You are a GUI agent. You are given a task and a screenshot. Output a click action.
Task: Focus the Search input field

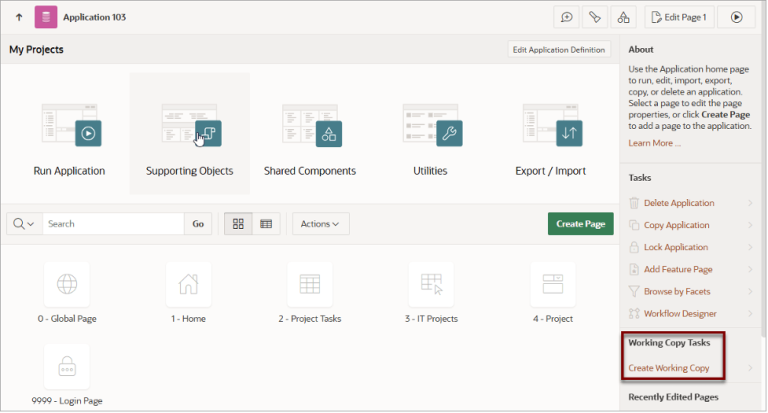114,224
